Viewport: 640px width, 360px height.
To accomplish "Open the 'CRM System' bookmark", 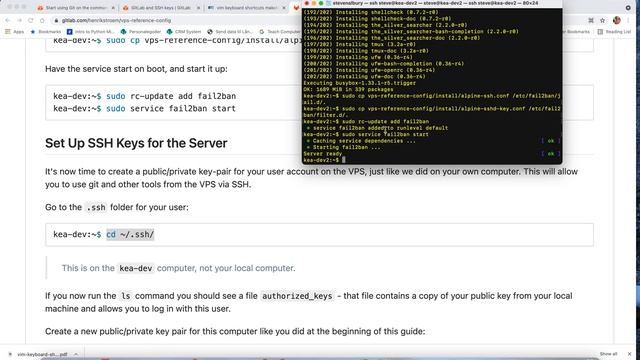I will point(184,31).
